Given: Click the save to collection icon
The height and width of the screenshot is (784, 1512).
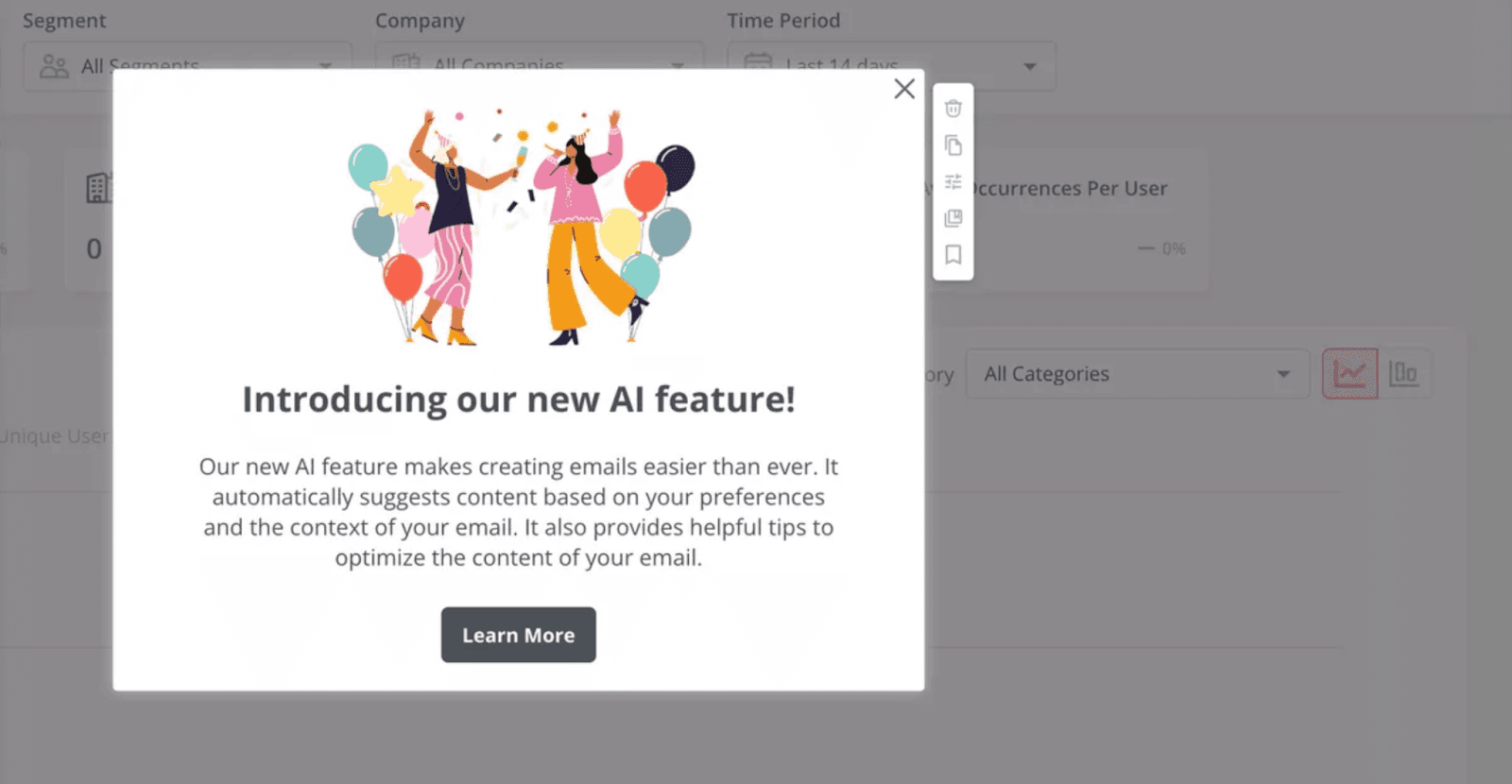Looking at the screenshot, I should point(953,217).
